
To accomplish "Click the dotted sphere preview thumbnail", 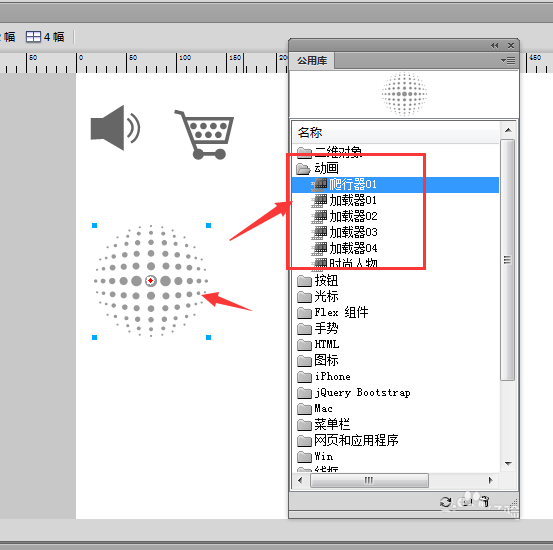I will tap(404, 94).
